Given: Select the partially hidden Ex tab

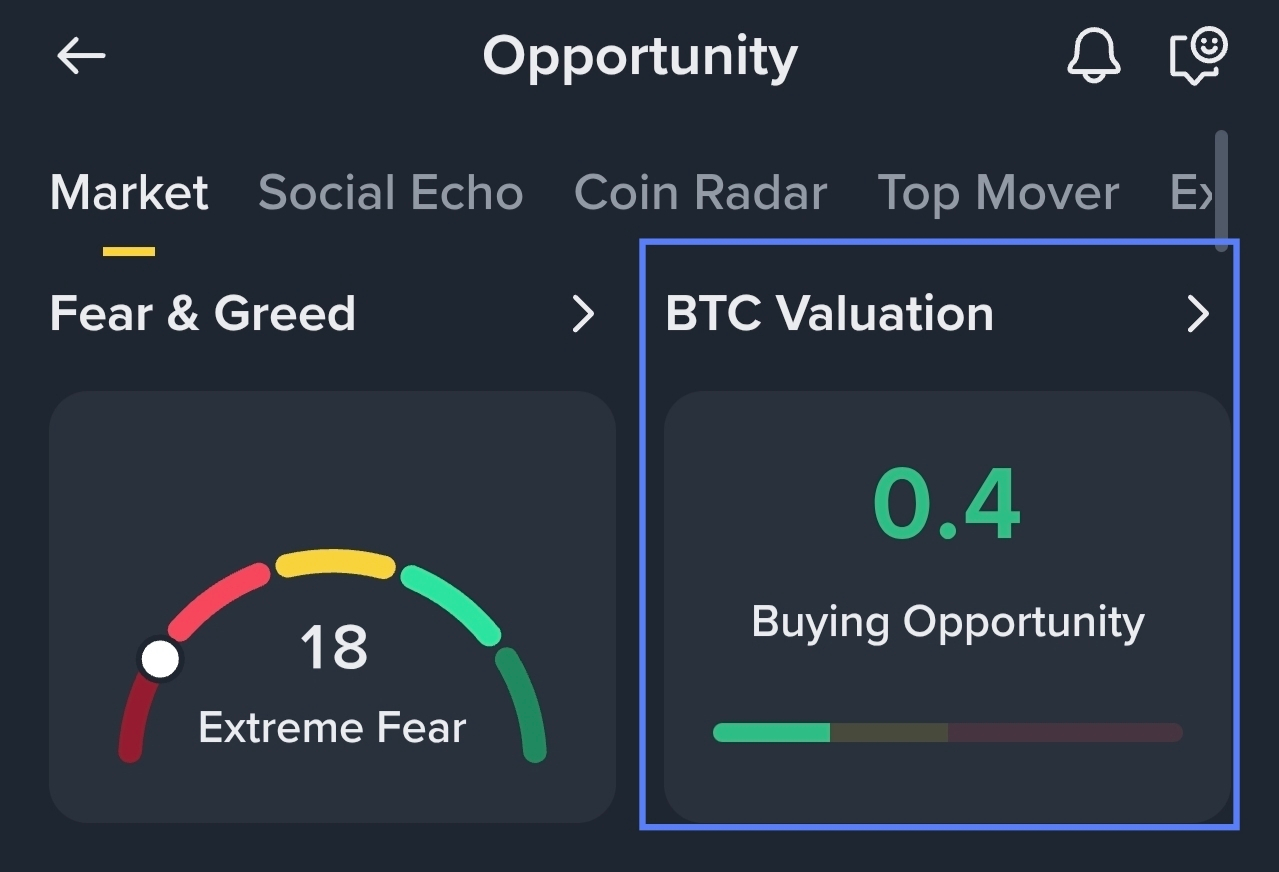Looking at the screenshot, I should 1192,192.
